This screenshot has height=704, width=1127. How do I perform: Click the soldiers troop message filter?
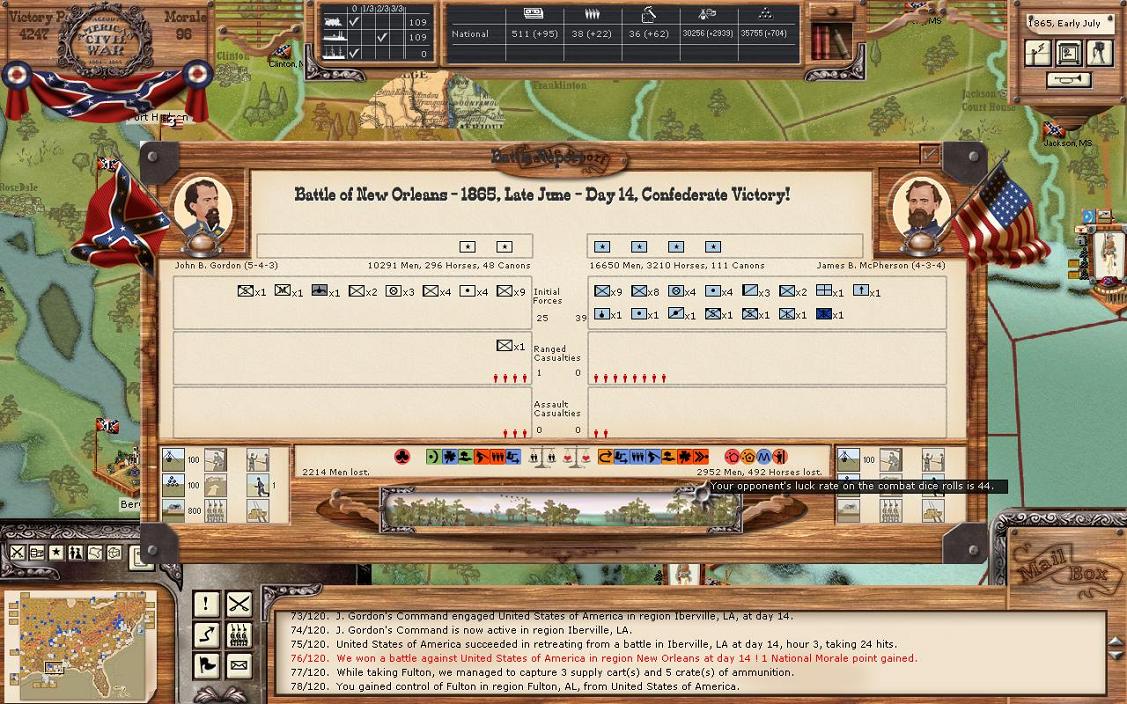pos(238,635)
